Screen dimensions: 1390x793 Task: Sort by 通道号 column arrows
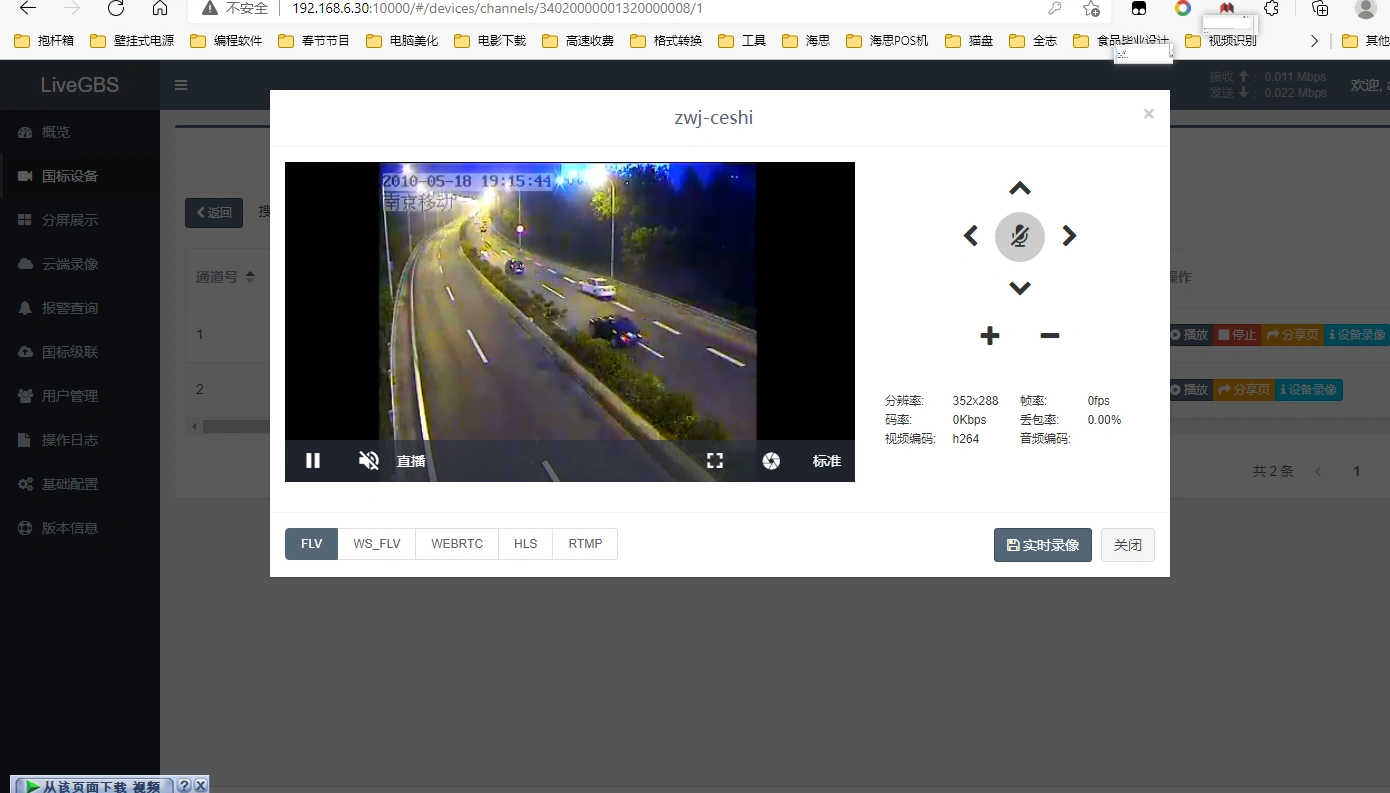coord(250,277)
